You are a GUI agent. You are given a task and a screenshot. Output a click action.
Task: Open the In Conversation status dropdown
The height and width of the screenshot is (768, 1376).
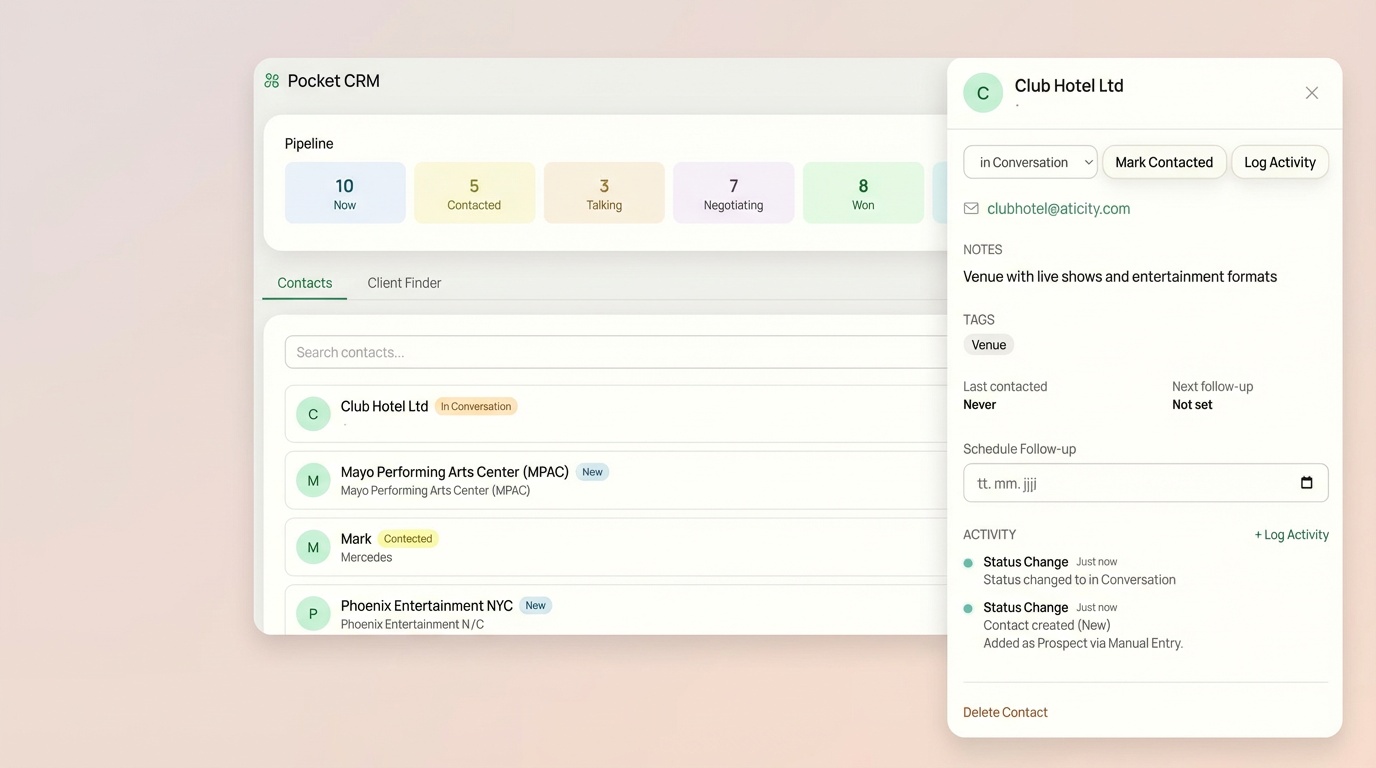coord(1030,162)
